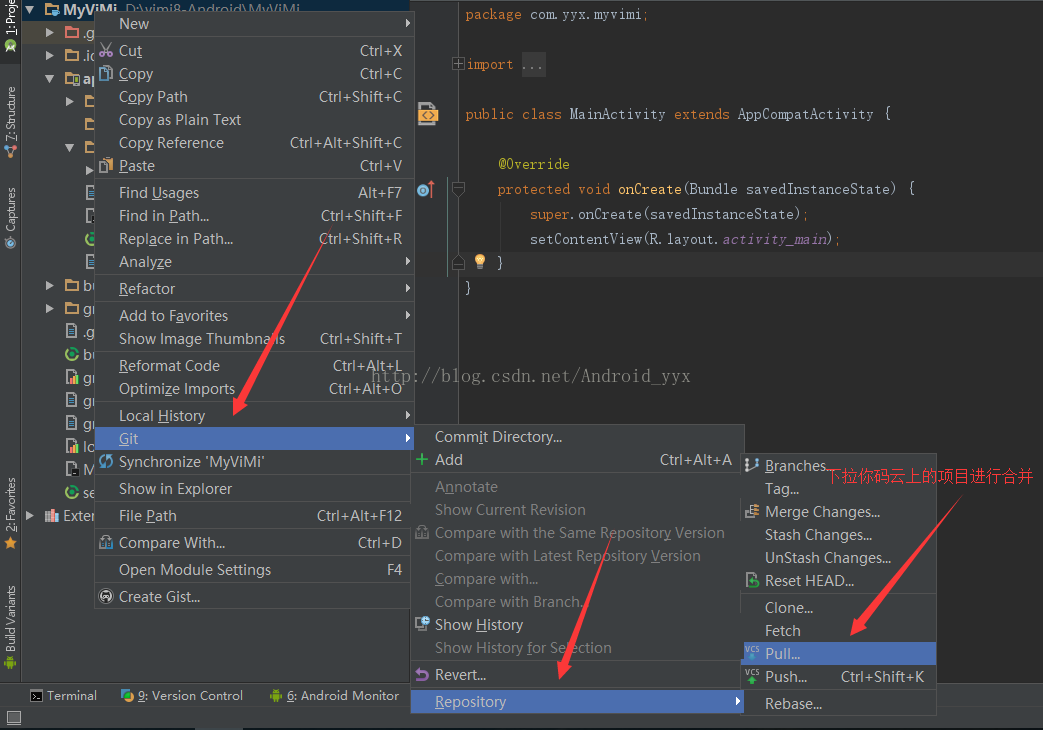The width and height of the screenshot is (1043, 730).
Task: Click the Version Control tool icon
Action: pyautogui.click(x=127, y=695)
